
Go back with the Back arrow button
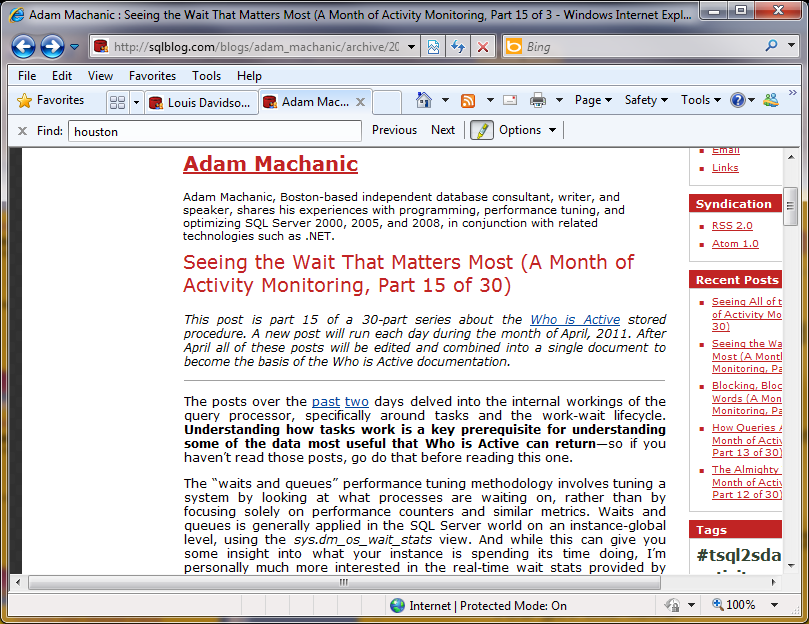coord(23,47)
